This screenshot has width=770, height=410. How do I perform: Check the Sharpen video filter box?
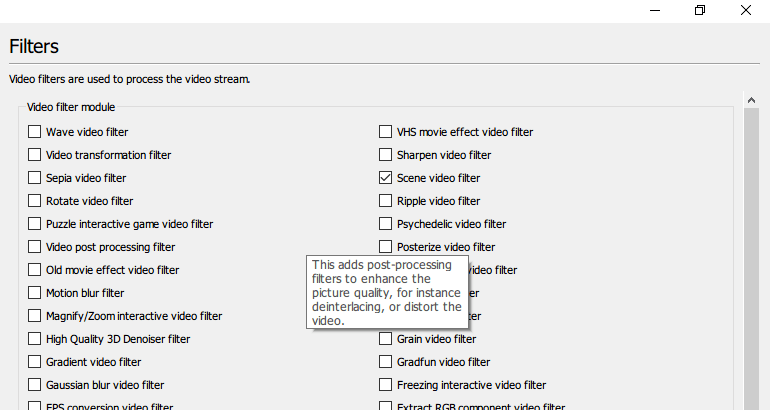(385, 155)
